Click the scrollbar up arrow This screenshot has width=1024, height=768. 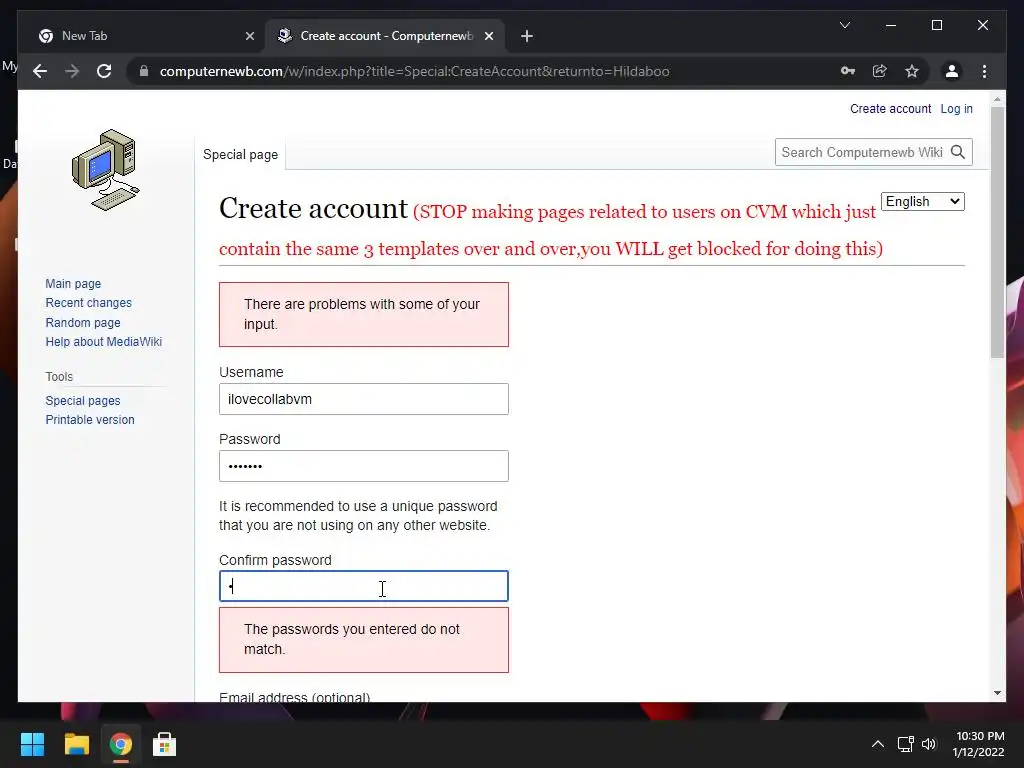click(997, 99)
